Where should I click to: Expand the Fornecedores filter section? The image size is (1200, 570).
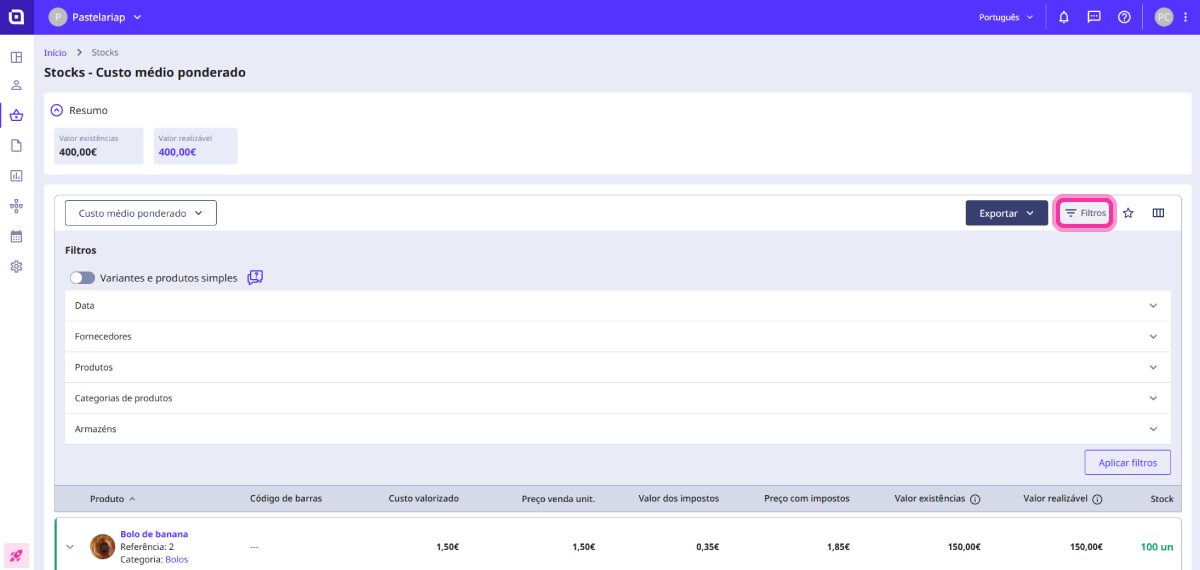(617, 336)
